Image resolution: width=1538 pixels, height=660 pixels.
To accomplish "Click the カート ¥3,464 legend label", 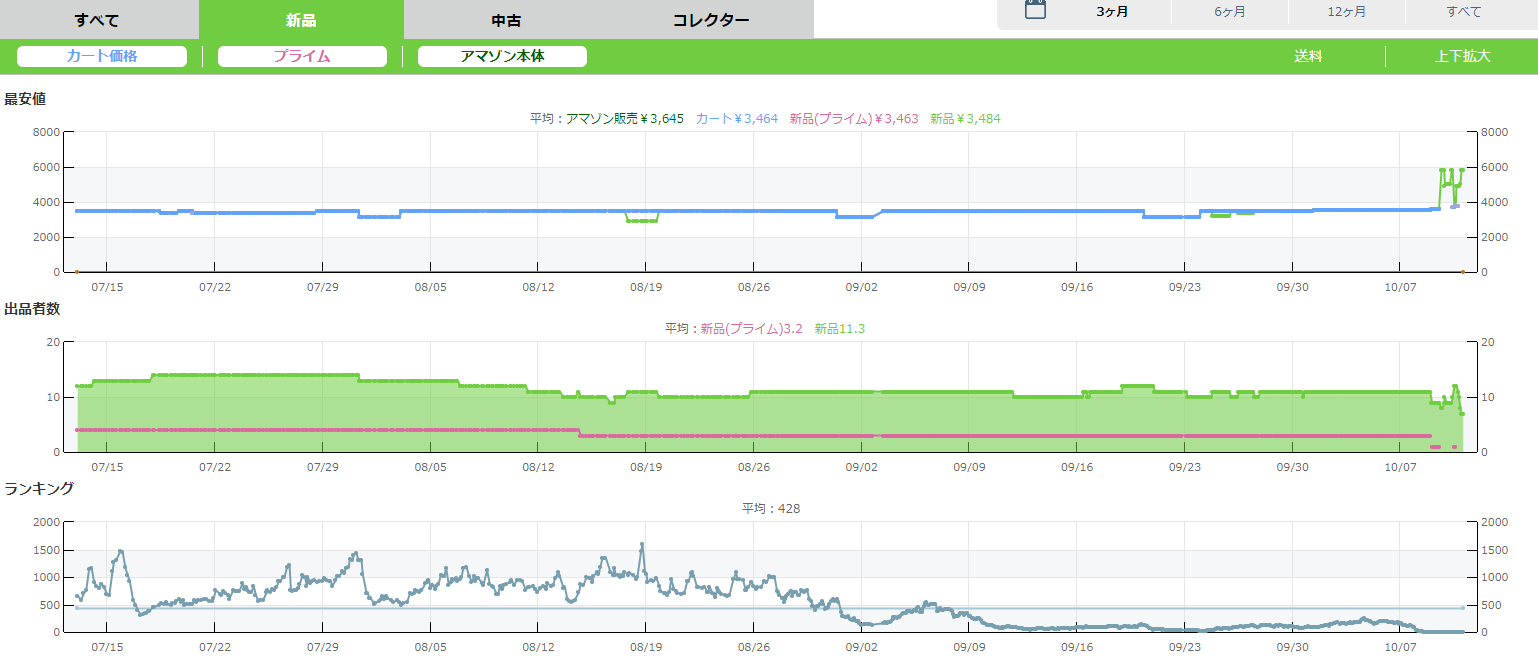I will click(x=736, y=118).
